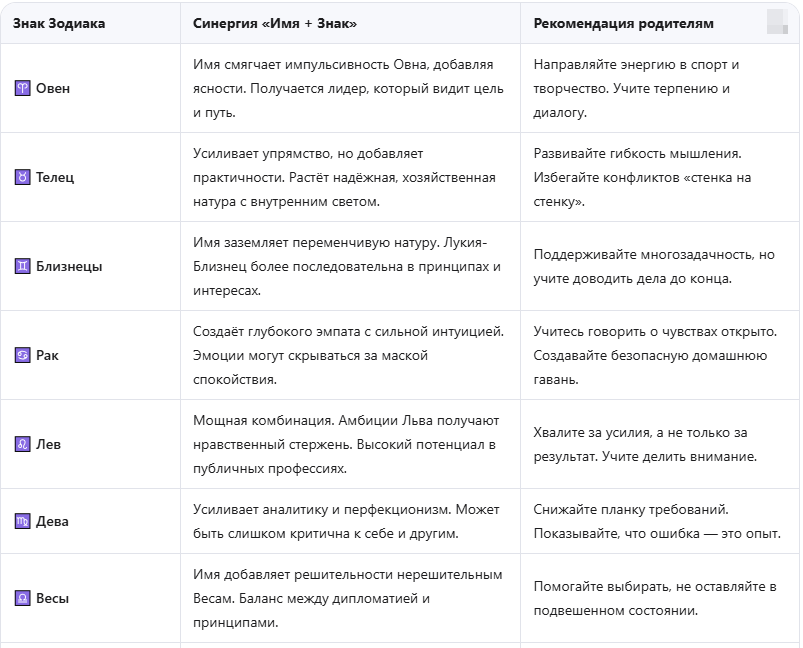Viewport: 803px width, 648px height.
Task: Click the Cancer zodiac symbol icon
Action: pos(23,355)
